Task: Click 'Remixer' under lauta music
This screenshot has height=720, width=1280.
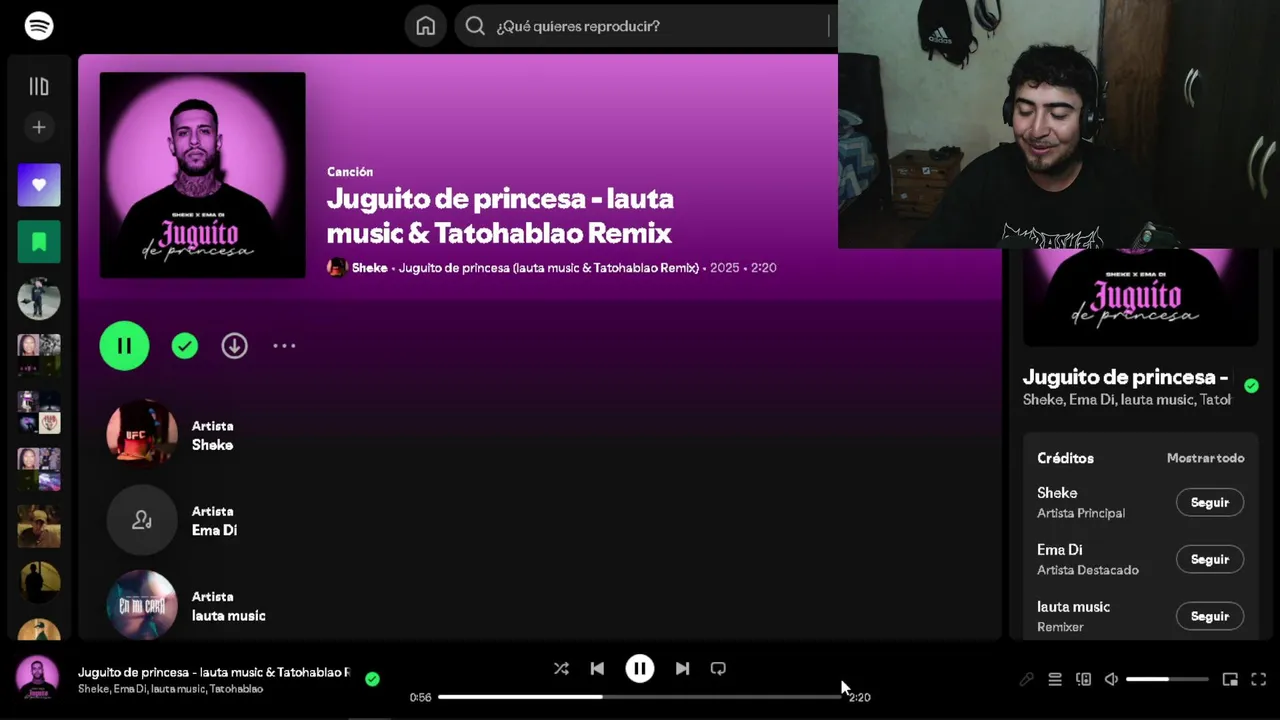Action: 1060,627
